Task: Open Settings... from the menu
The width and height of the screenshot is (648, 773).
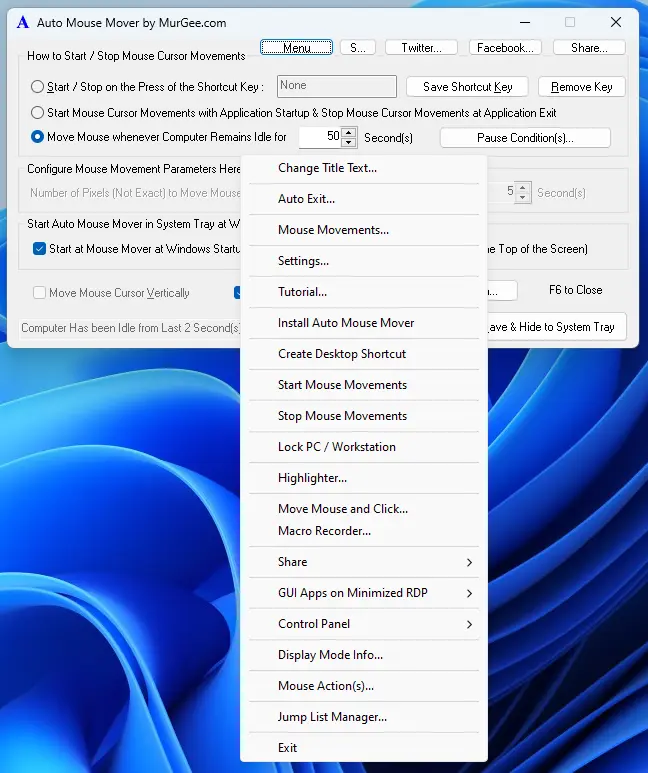Action: [364, 261]
